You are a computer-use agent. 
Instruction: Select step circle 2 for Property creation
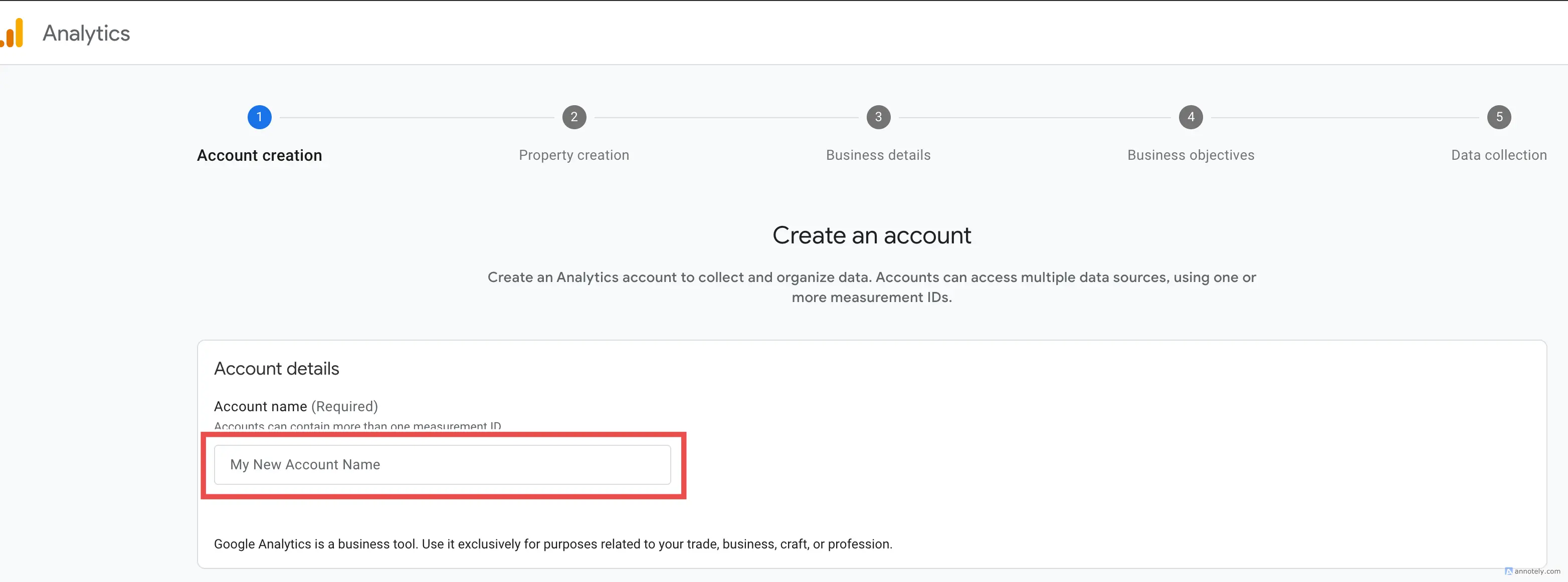click(574, 117)
